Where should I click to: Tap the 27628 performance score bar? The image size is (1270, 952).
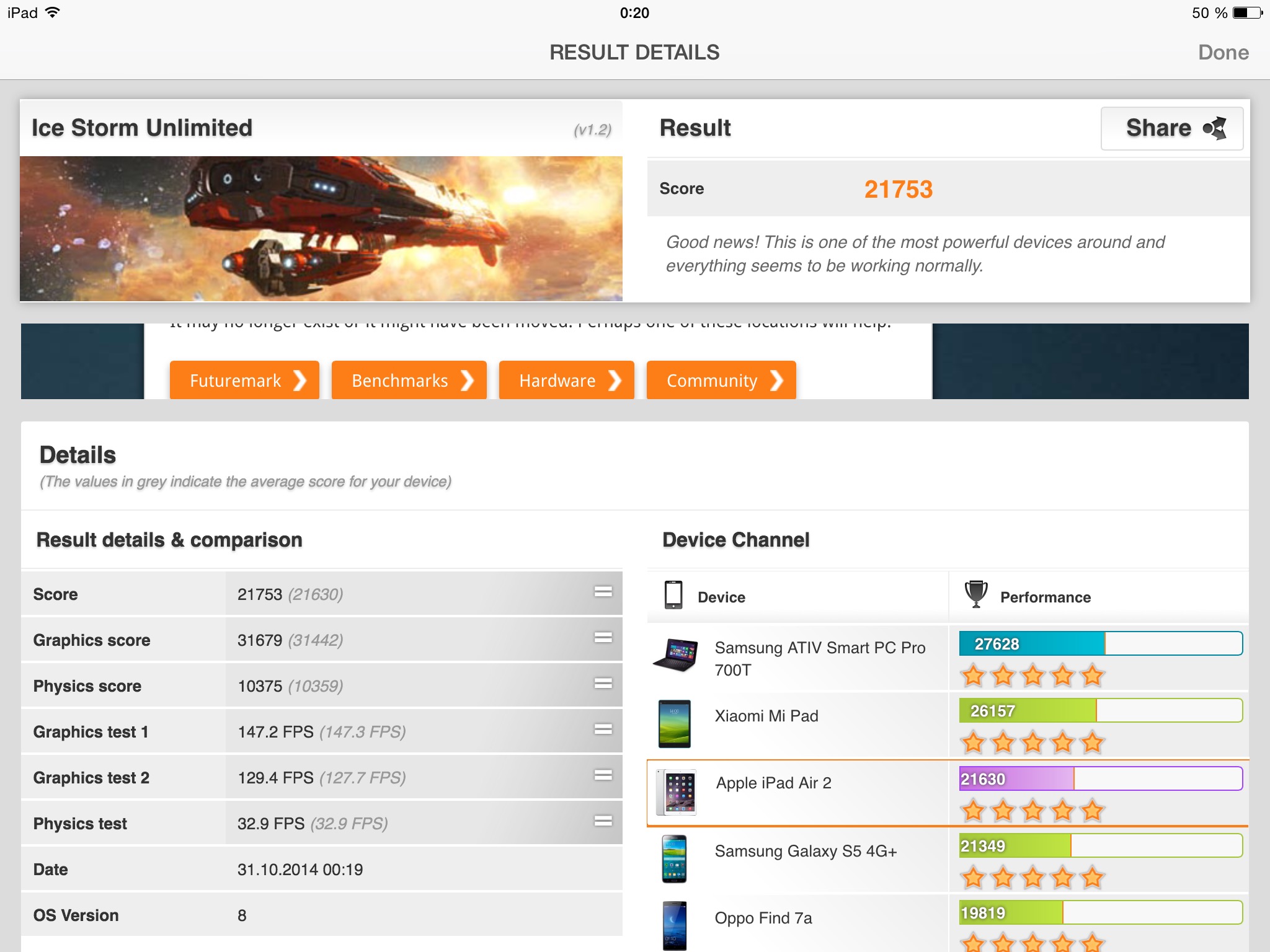1100,644
